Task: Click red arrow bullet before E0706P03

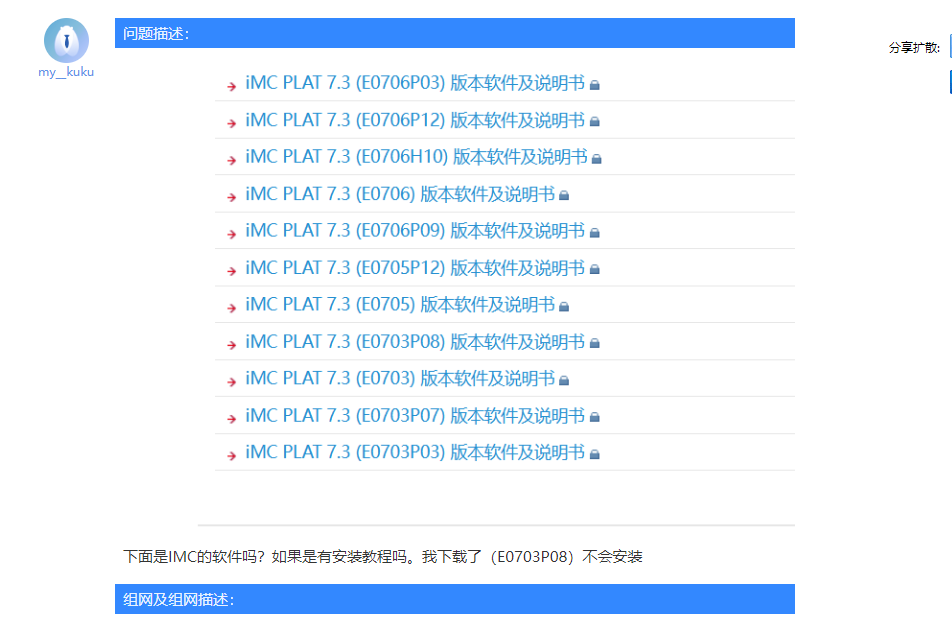Action: 231,87
